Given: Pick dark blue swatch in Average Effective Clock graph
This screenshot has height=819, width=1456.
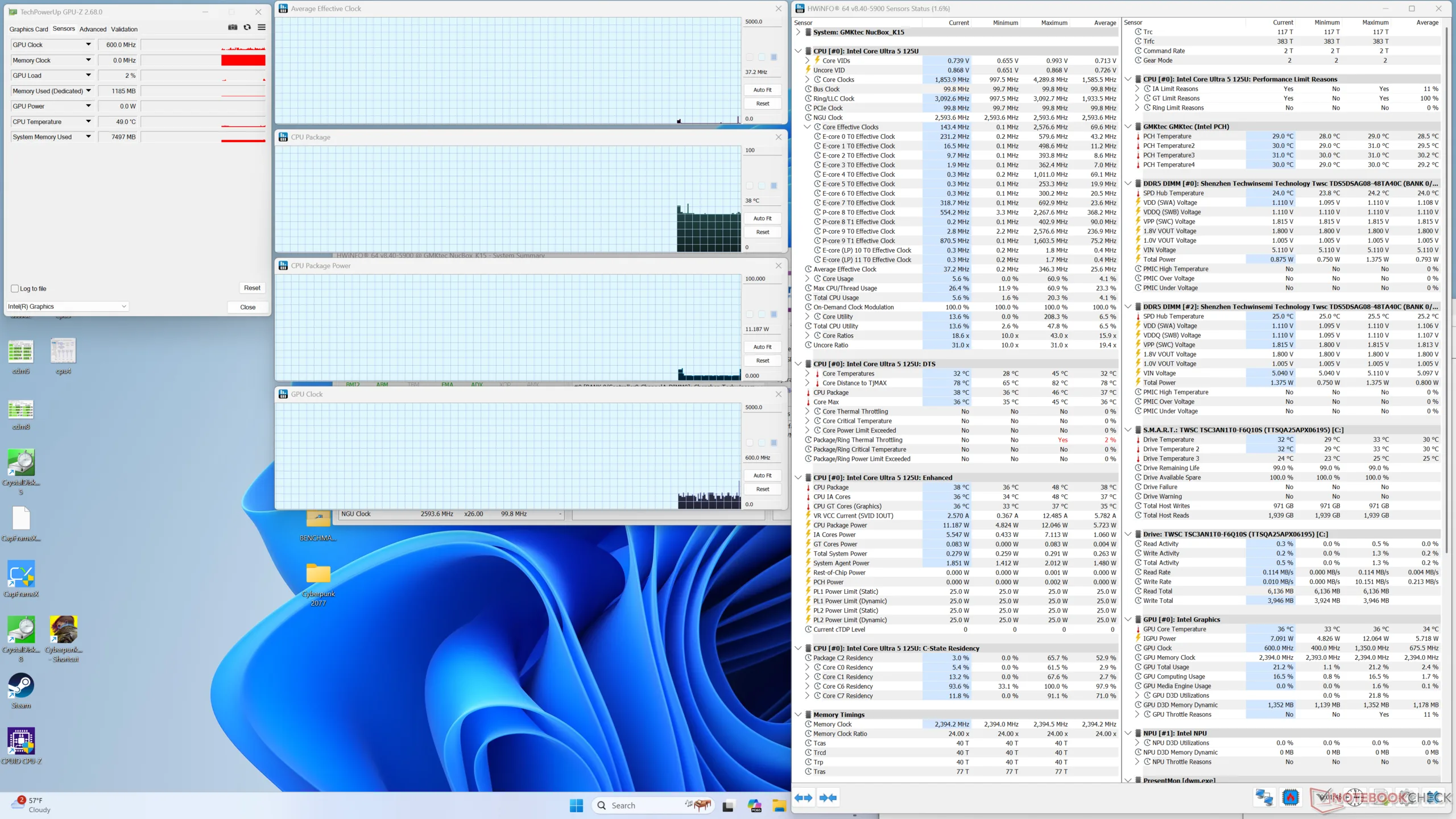Looking at the screenshot, I should tap(773, 57).
